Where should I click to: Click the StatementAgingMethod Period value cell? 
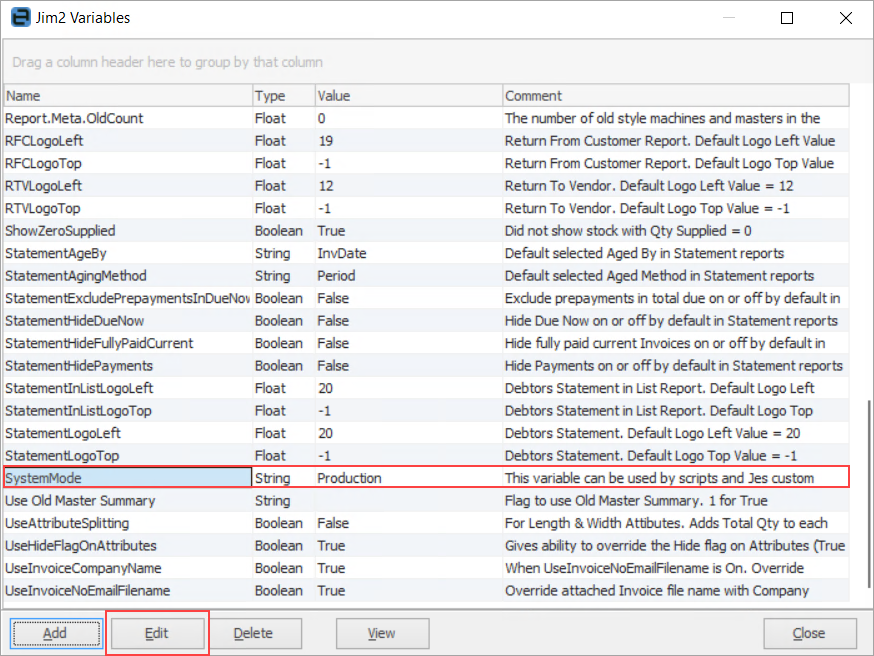point(407,276)
